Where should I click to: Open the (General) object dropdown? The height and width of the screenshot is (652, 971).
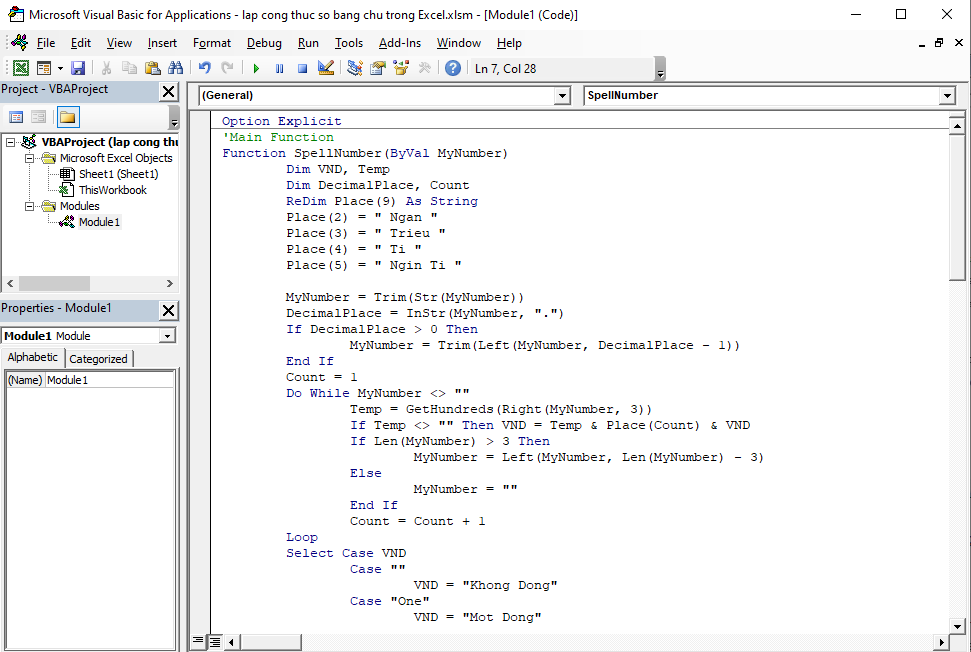(x=561, y=96)
